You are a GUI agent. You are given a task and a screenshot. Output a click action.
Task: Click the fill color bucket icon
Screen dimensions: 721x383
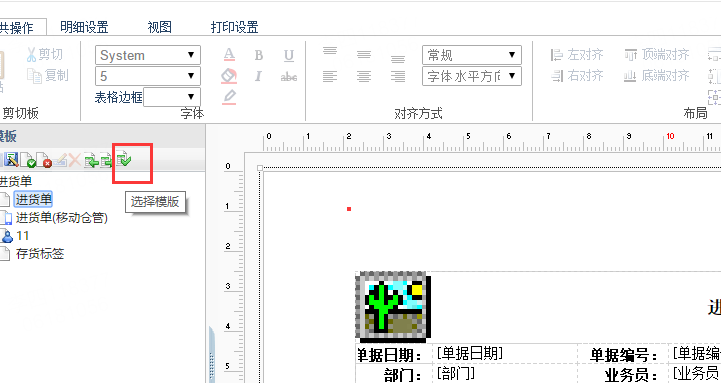[x=229, y=76]
